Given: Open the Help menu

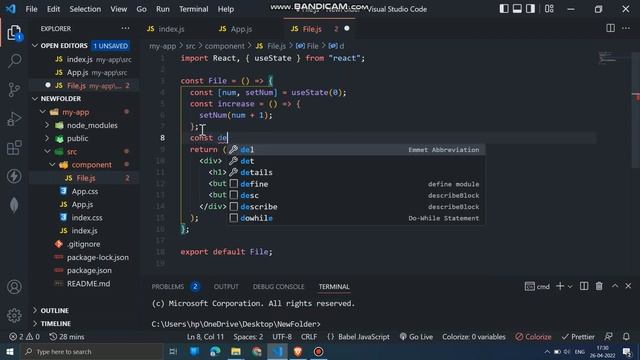Looking at the screenshot, I should click(226, 9).
